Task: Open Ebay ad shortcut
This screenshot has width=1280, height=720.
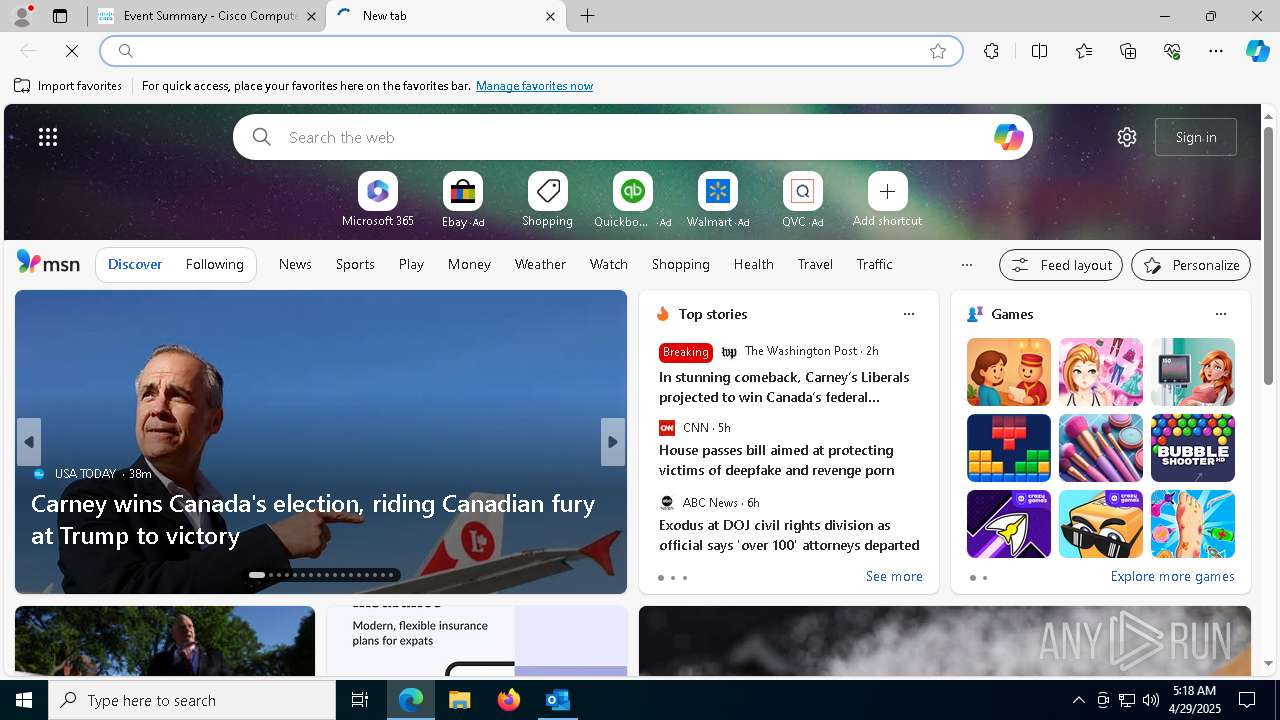Action: 463,200
